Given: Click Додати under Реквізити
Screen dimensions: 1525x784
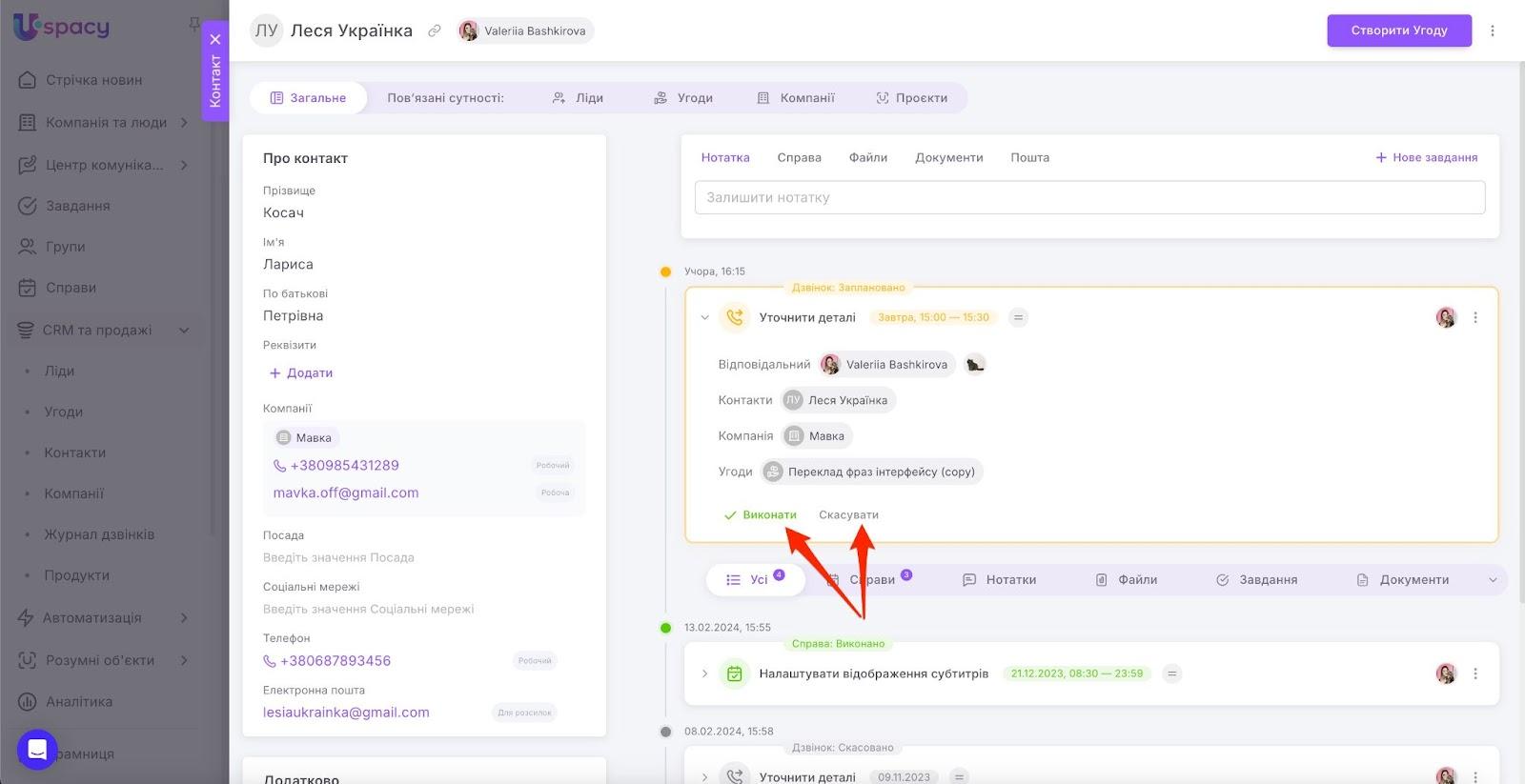Looking at the screenshot, I should pyautogui.click(x=301, y=373).
